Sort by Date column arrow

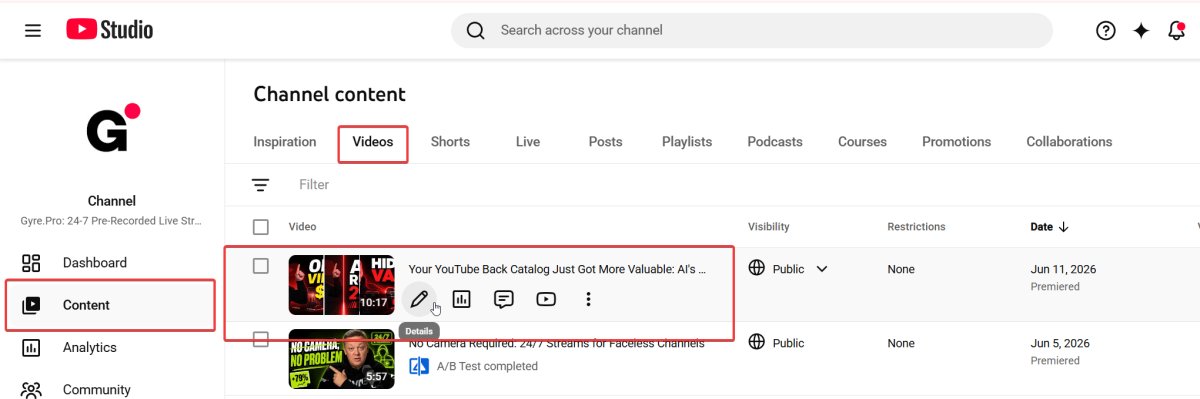(x=1064, y=227)
